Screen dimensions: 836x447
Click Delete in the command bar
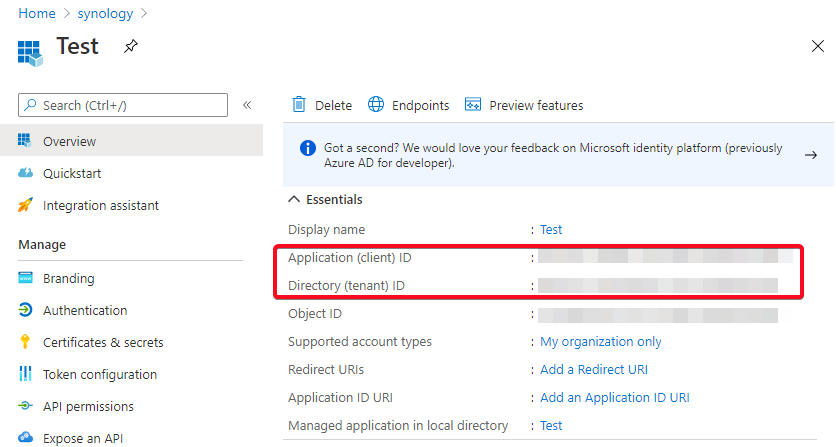tap(322, 105)
